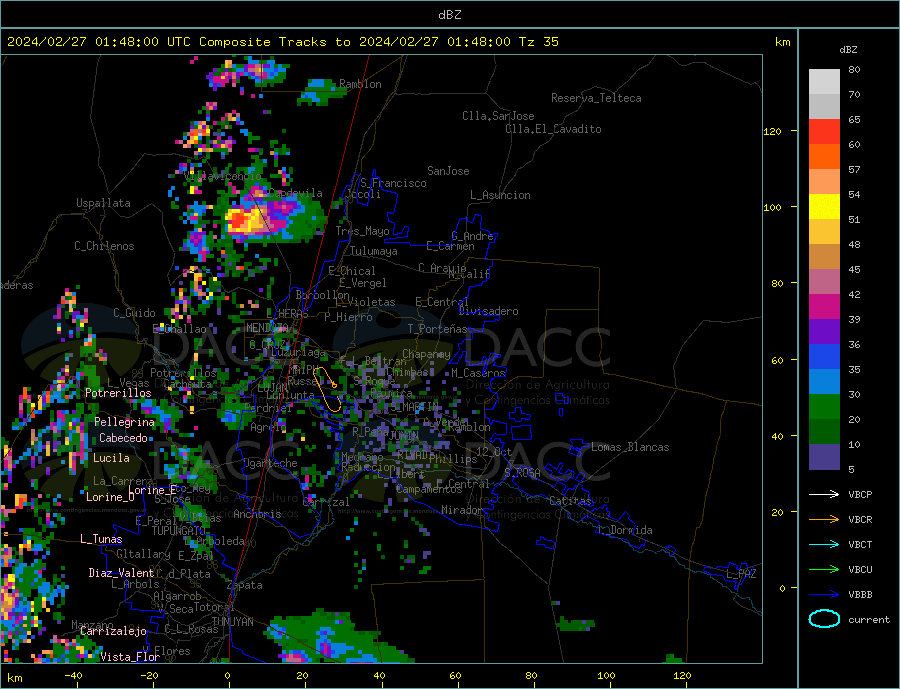Screen dimensions: 900x689
Task: Click the timestamp header '2024/02/27 01:48:00 UTC Composite'
Action: [138, 42]
